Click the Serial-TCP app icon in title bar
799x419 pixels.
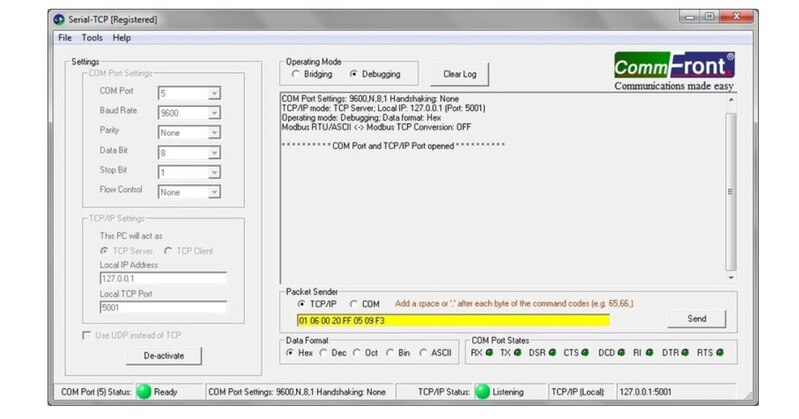coord(59,20)
